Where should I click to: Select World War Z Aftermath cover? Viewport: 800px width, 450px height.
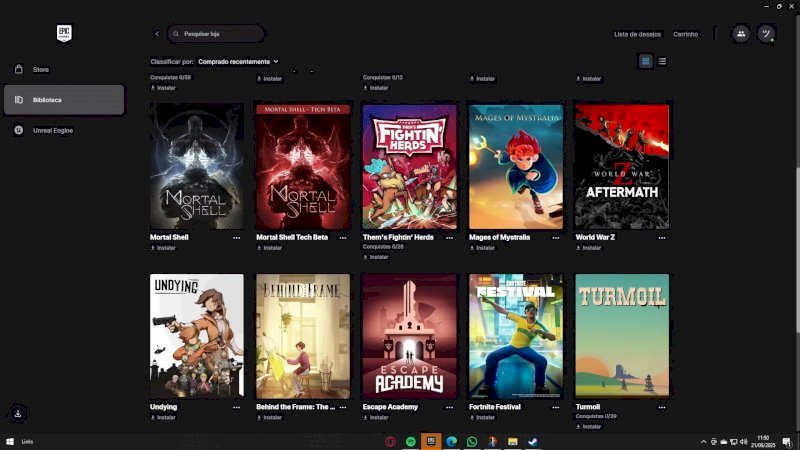(621, 166)
